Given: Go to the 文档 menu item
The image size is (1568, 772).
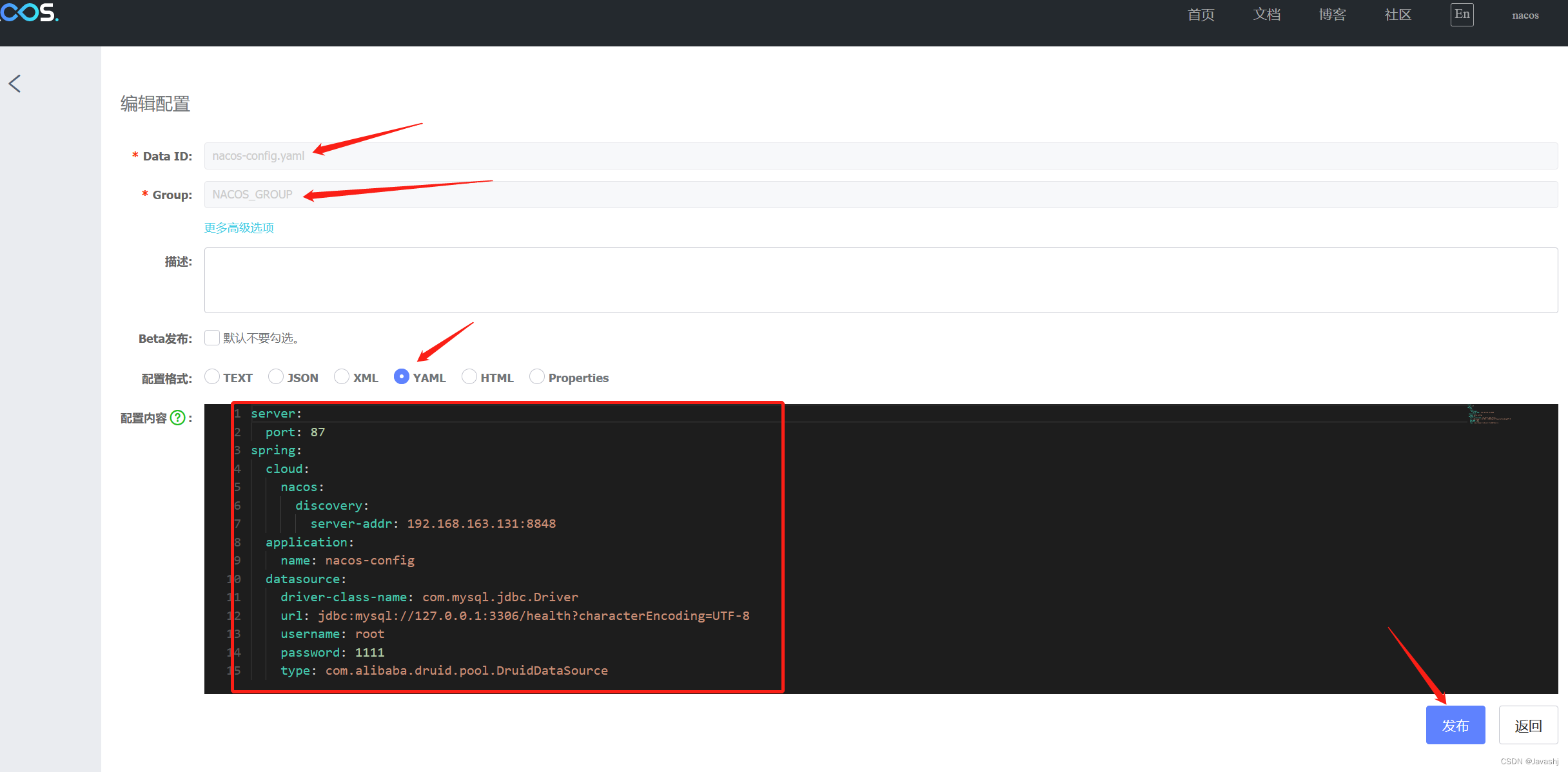Looking at the screenshot, I should point(1266,15).
